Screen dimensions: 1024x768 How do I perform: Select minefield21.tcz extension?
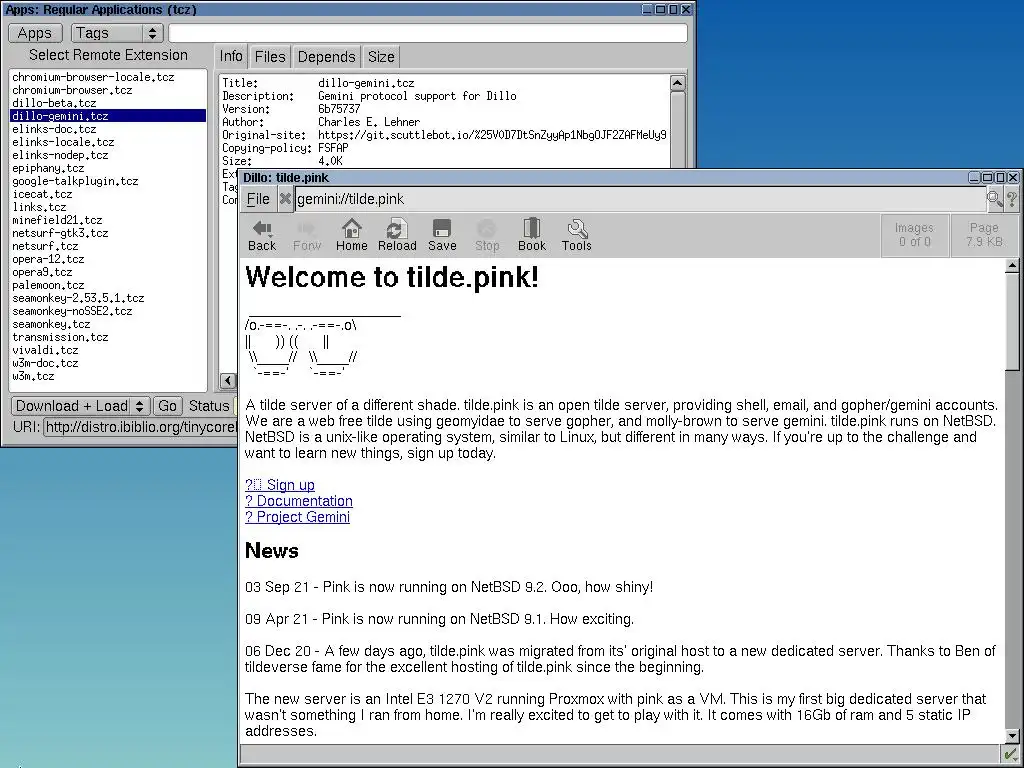pos(108,220)
